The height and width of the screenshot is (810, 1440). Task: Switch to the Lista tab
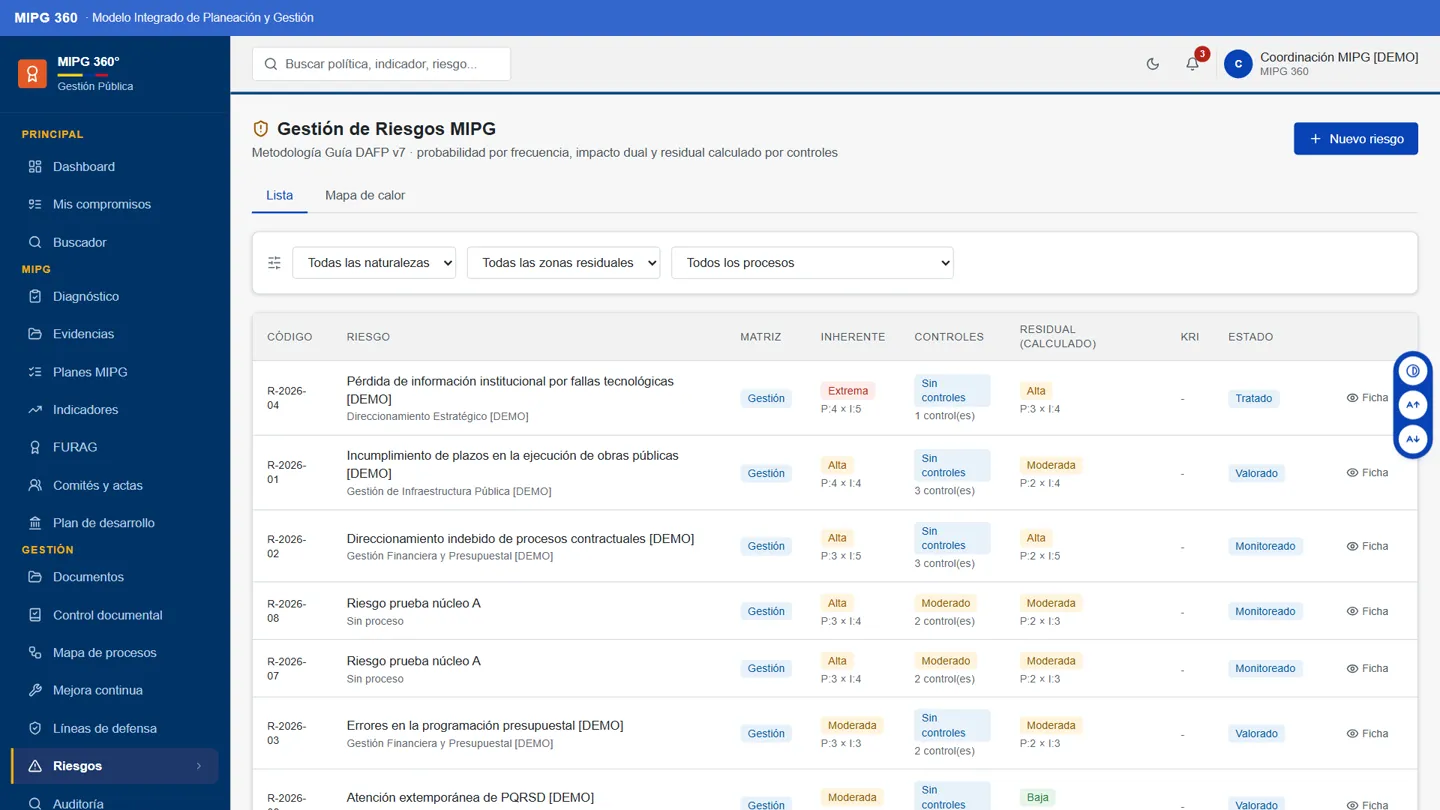279,195
